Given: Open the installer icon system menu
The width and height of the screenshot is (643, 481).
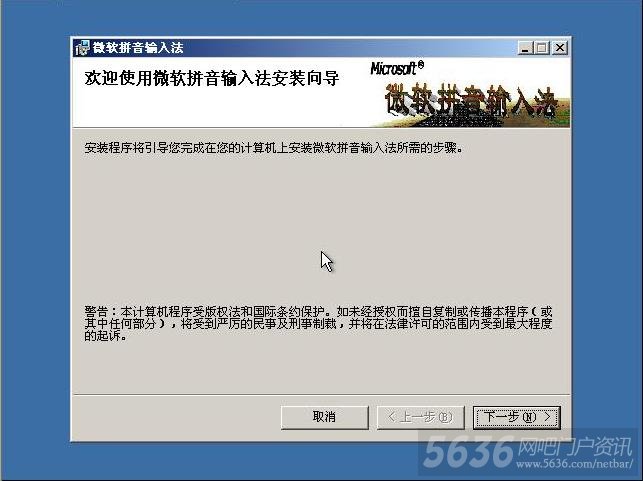Looking at the screenshot, I should coord(82,48).
